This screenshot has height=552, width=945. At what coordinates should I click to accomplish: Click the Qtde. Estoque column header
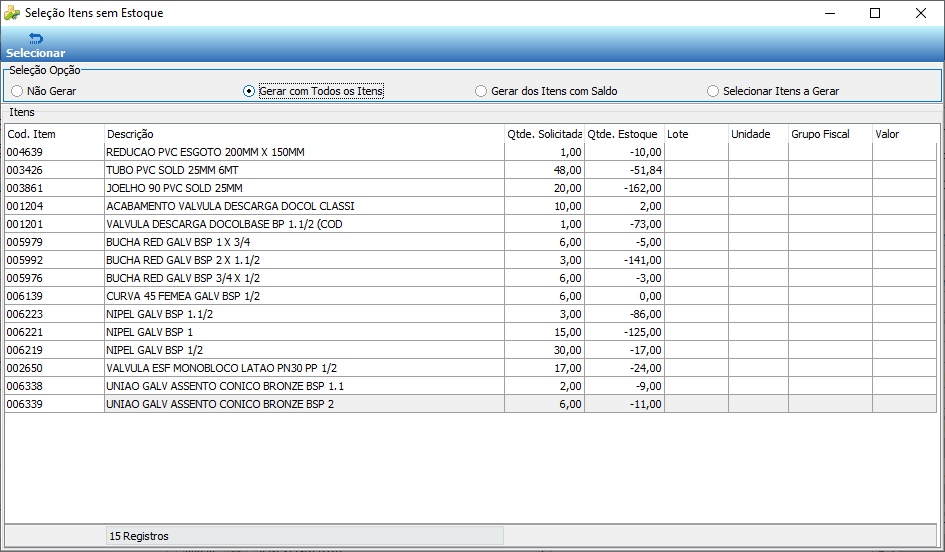coord(624,134)
